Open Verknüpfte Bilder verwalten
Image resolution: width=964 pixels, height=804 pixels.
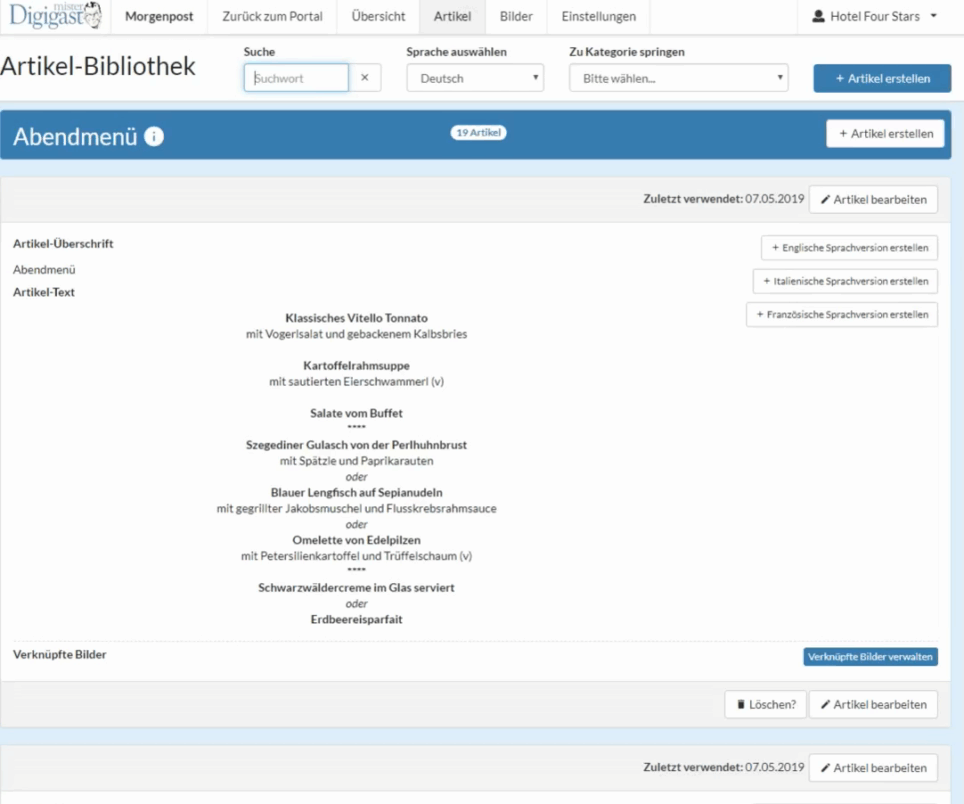[x=870, y=657]
